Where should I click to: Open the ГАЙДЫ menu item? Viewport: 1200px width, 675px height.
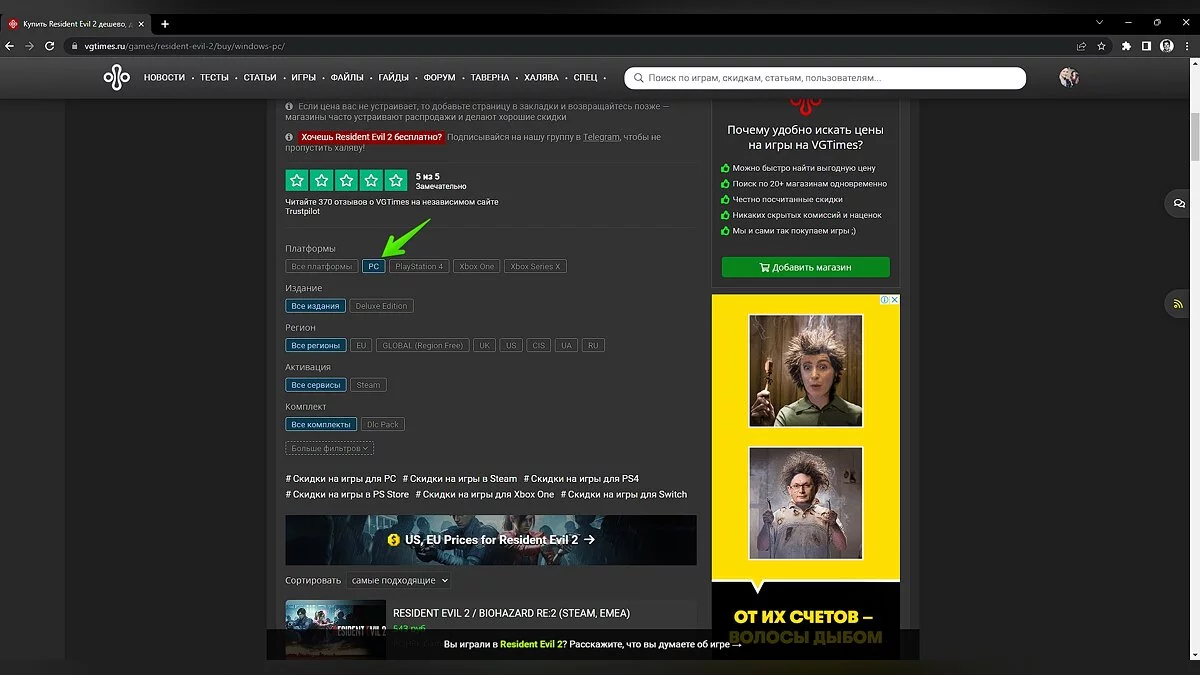[395, 77]
